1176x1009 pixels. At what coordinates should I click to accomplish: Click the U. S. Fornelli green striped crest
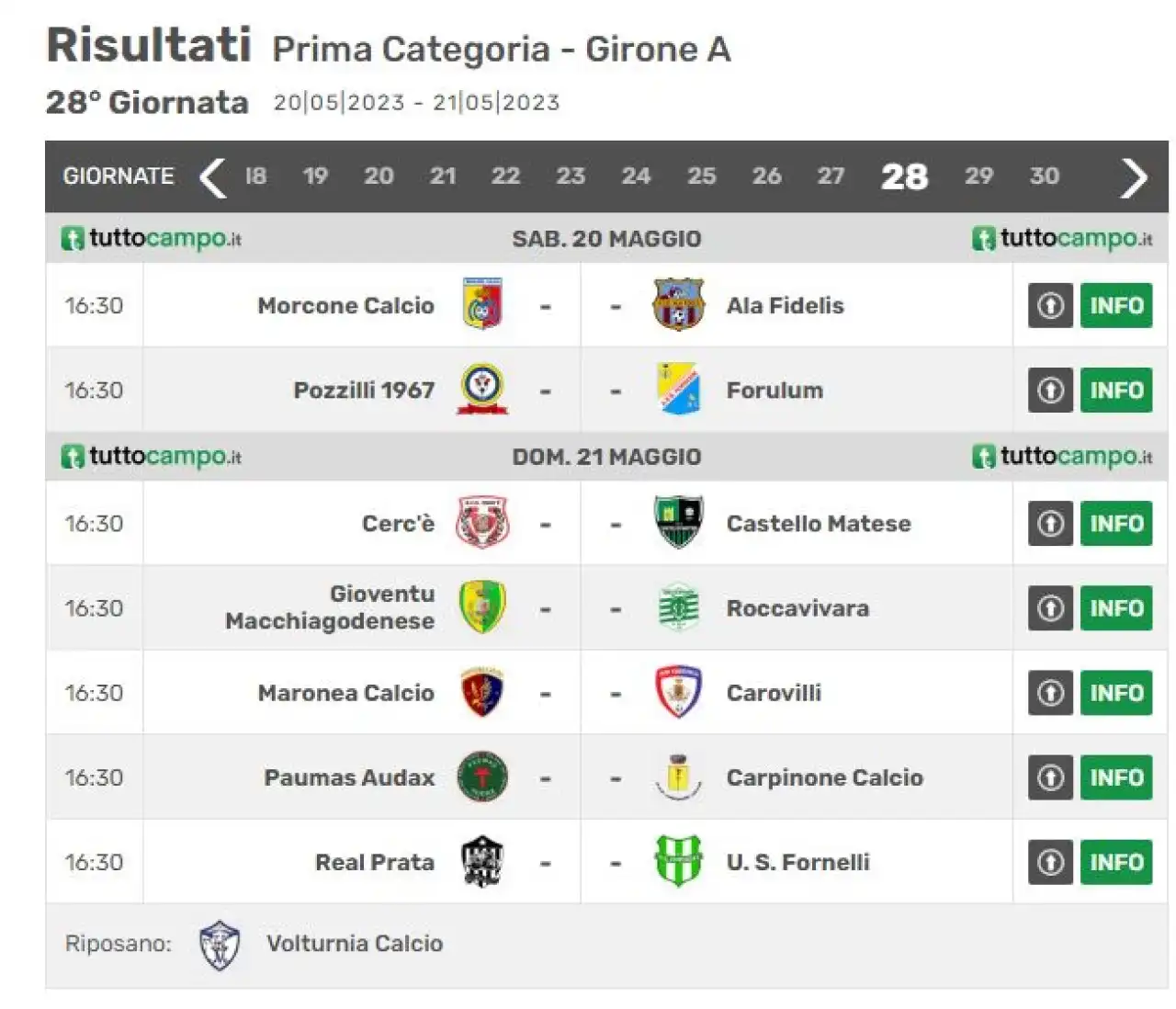[678, 862]
